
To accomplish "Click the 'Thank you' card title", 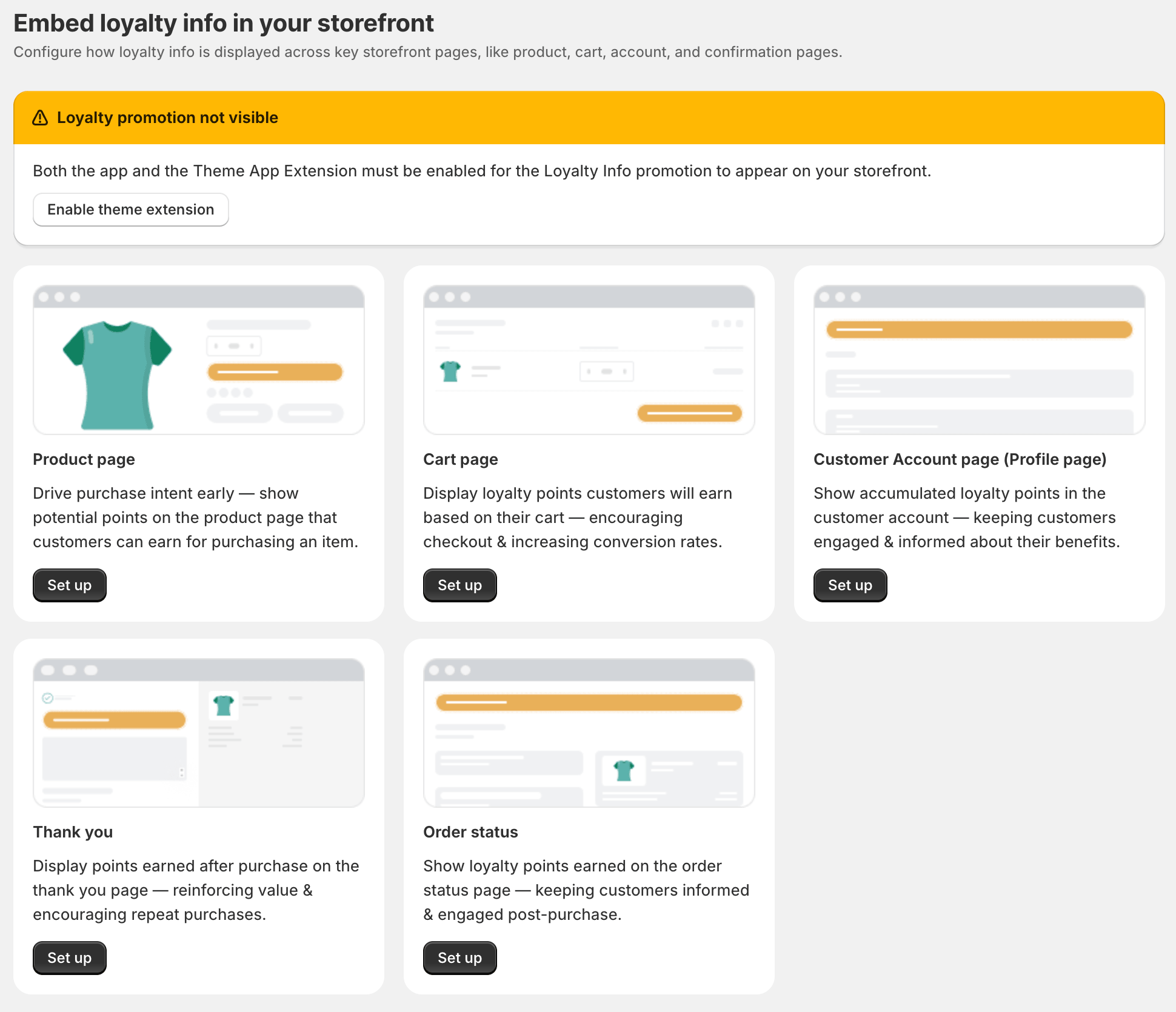I will pos(73,832).
